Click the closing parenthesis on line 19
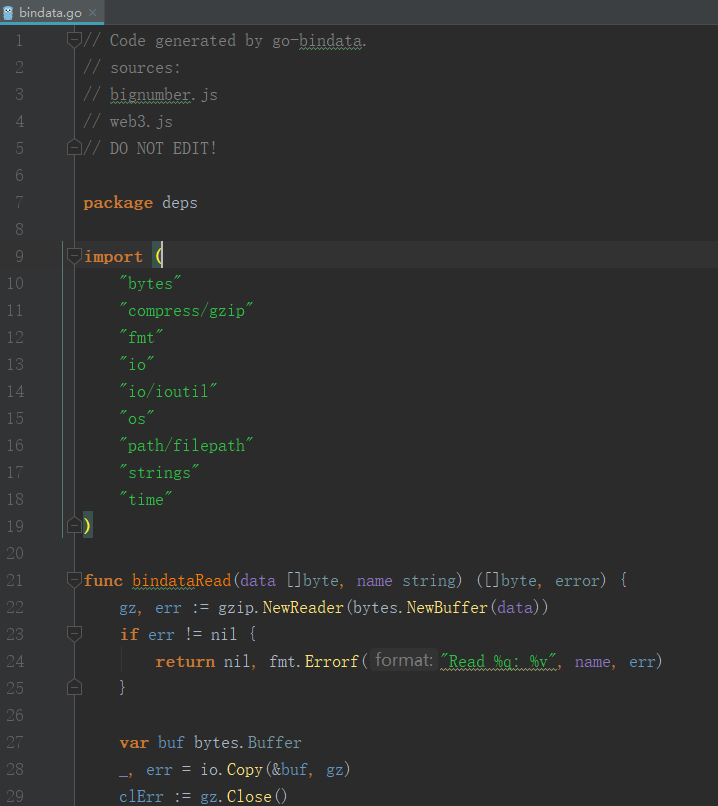 click(x=87, y=525)
